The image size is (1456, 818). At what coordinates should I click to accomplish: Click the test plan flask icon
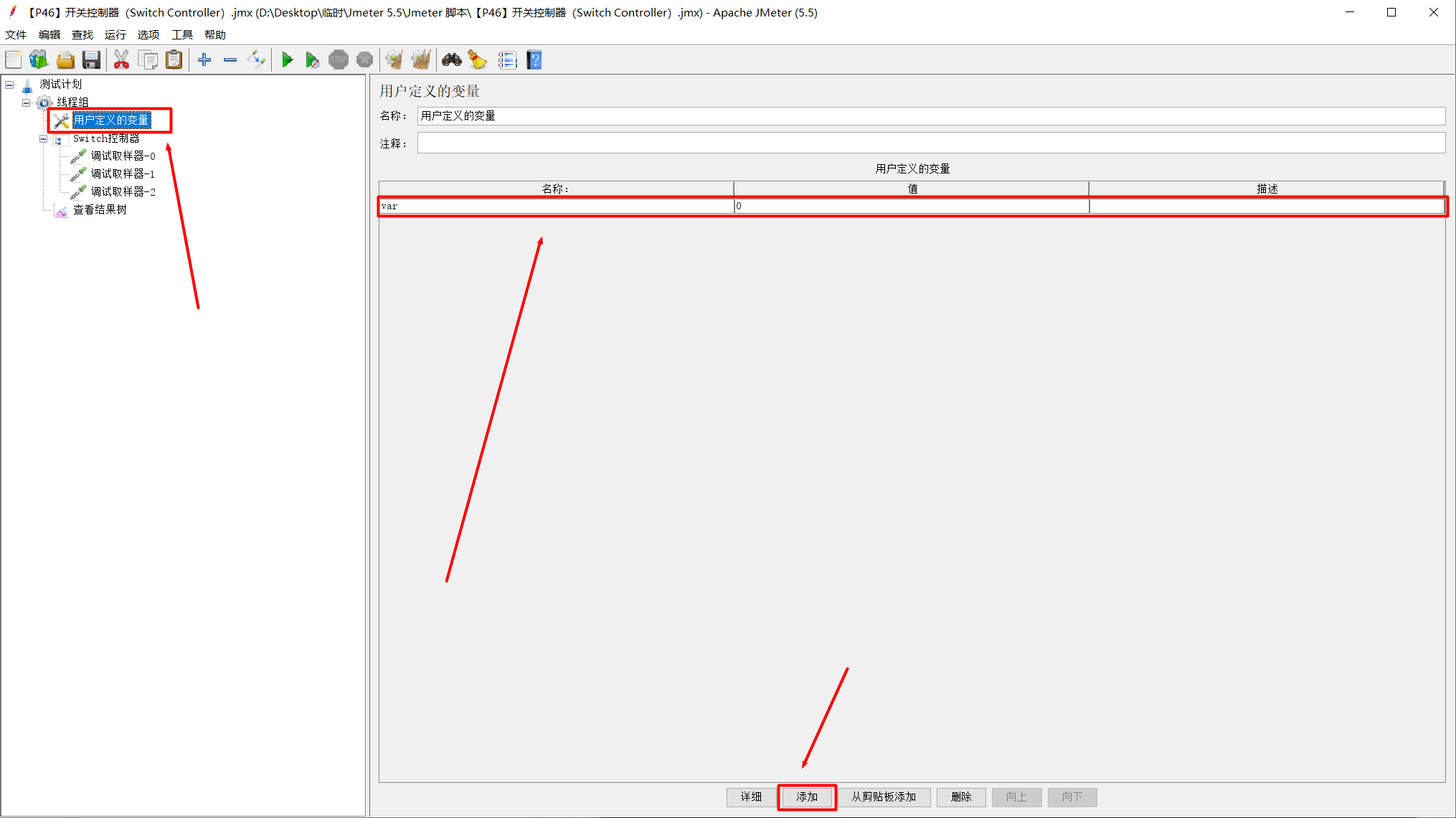tap(27, 85)
